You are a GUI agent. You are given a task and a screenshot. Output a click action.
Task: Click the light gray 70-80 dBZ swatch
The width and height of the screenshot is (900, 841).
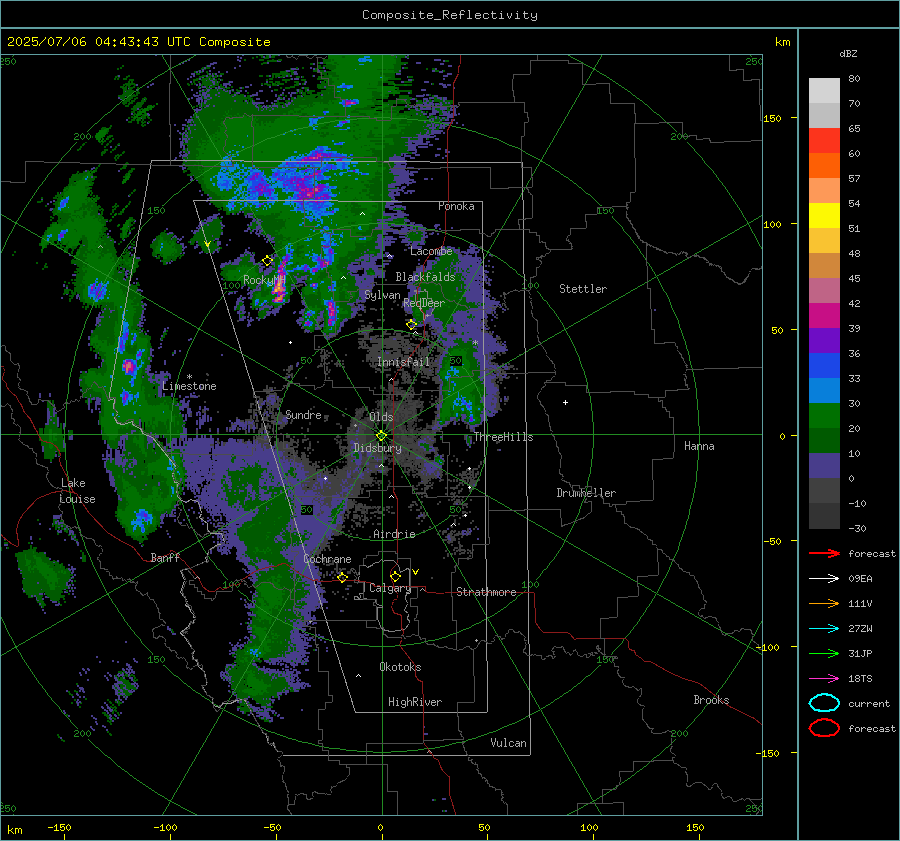[824, 91]
